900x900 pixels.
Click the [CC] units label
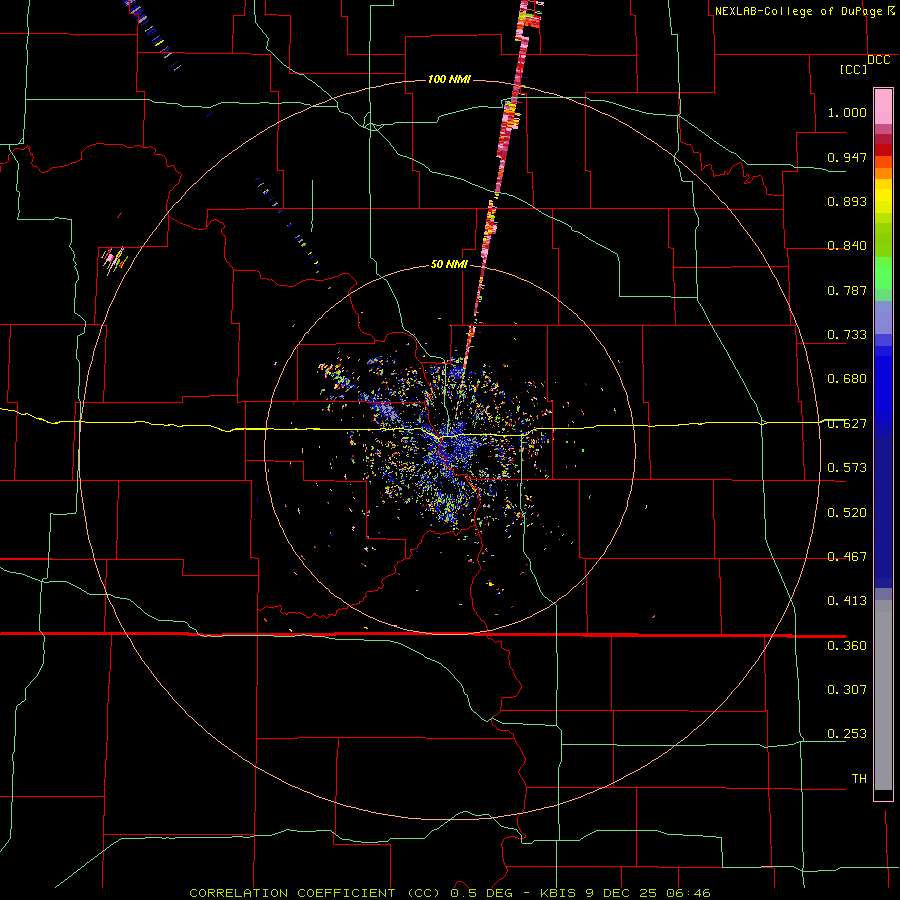[x=854, y=69]
